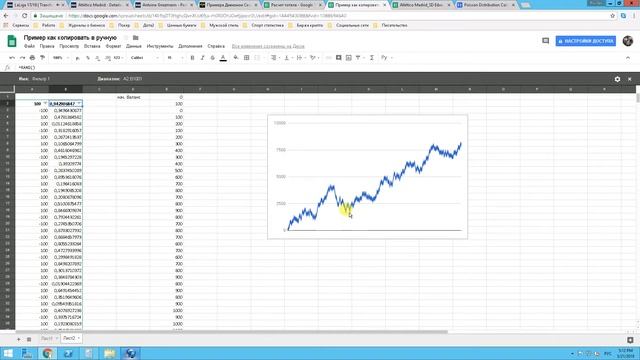640x360 pixels.
Task: Click the Functions sigma icon
Action: coord(372,58)
